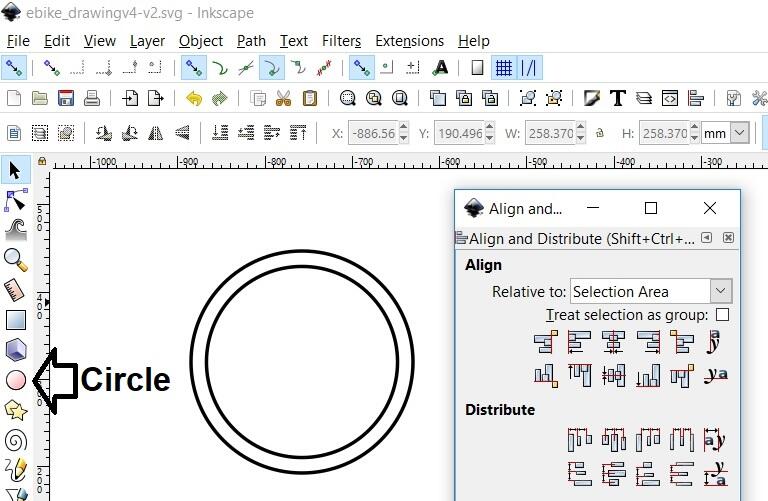
Task: Click the guides lock icon by ruler
Action: [x=42, y=161]
